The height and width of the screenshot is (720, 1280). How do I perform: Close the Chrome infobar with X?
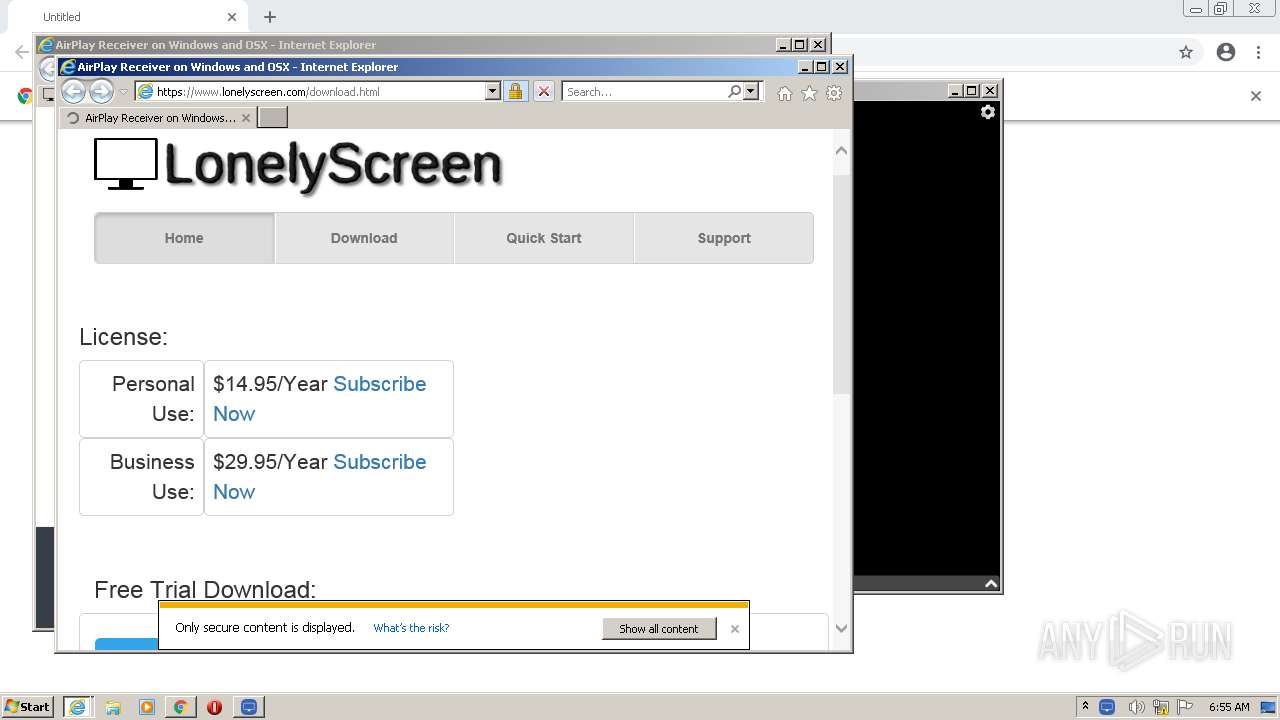[1256, 96]
